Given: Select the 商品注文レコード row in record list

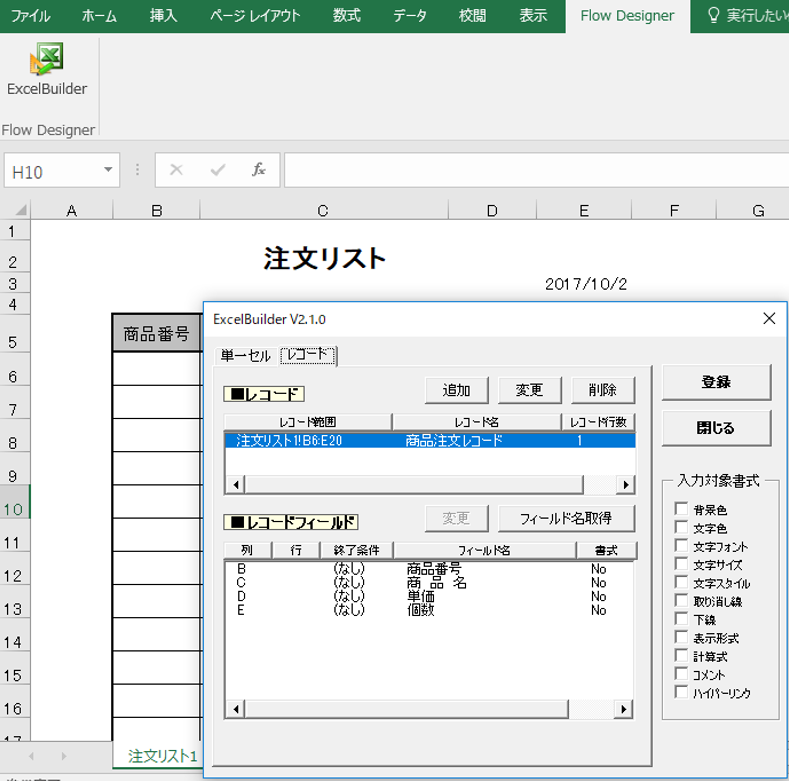Looking at the screenshot, I should coord(430,441).
